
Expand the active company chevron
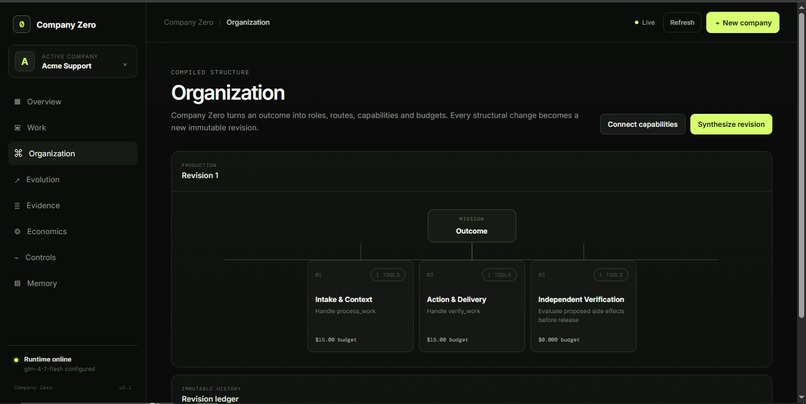coord(125,65)
